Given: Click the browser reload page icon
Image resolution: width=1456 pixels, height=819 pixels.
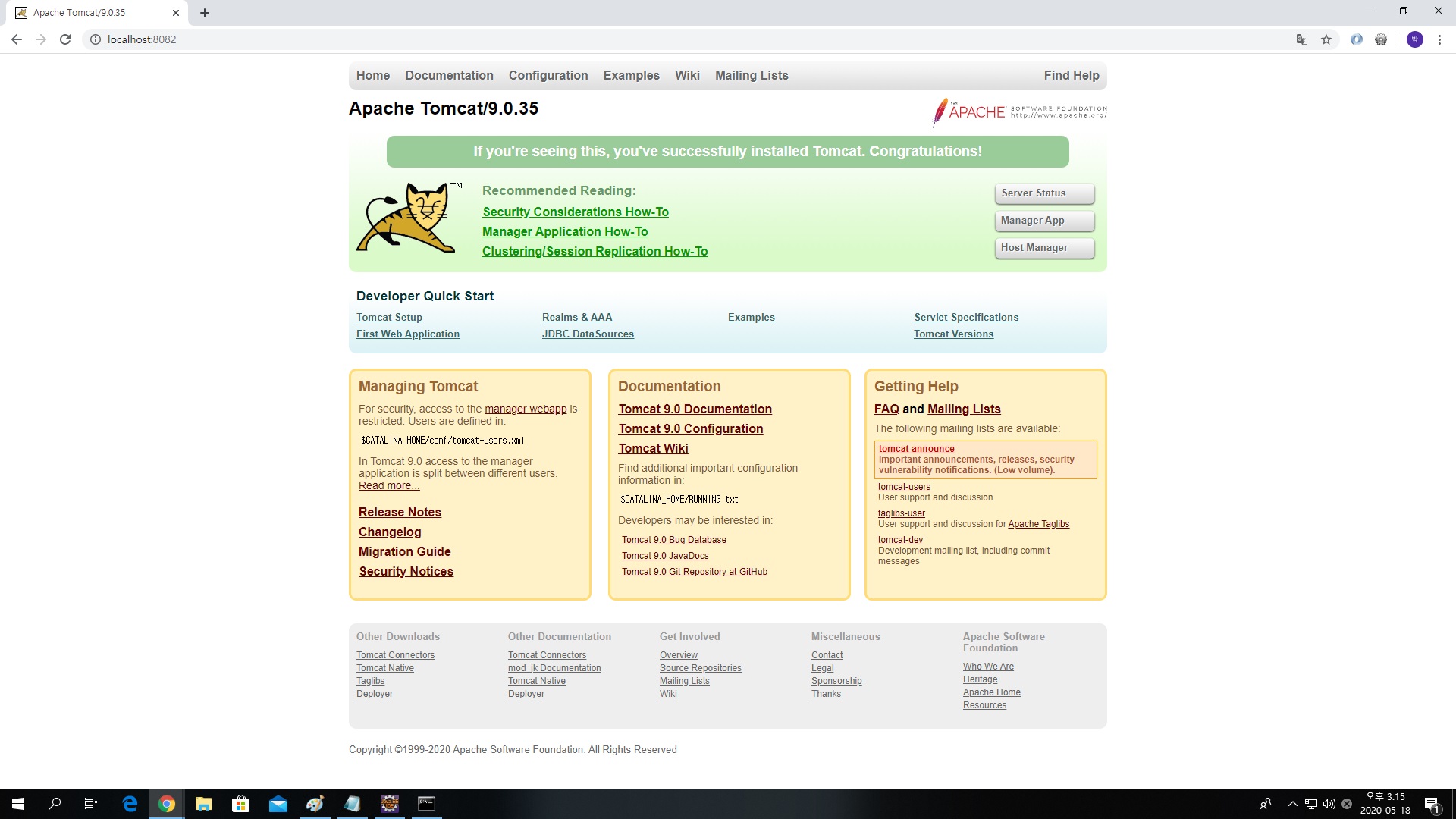Looking at the screenshot, I should click(x=65, y=39).
